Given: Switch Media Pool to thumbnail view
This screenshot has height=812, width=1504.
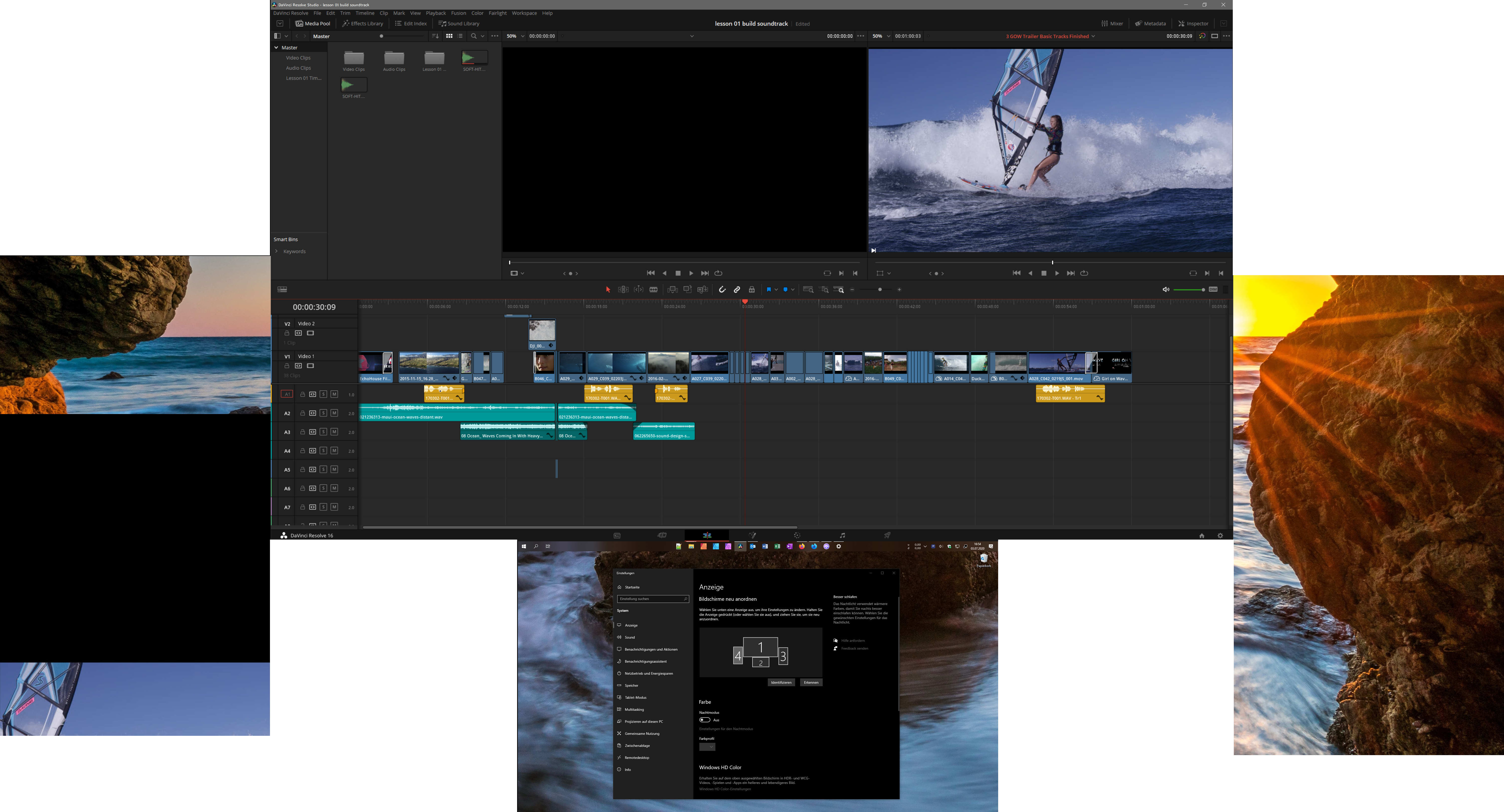Looking at the screenshot, I should [x=449, y=36].
